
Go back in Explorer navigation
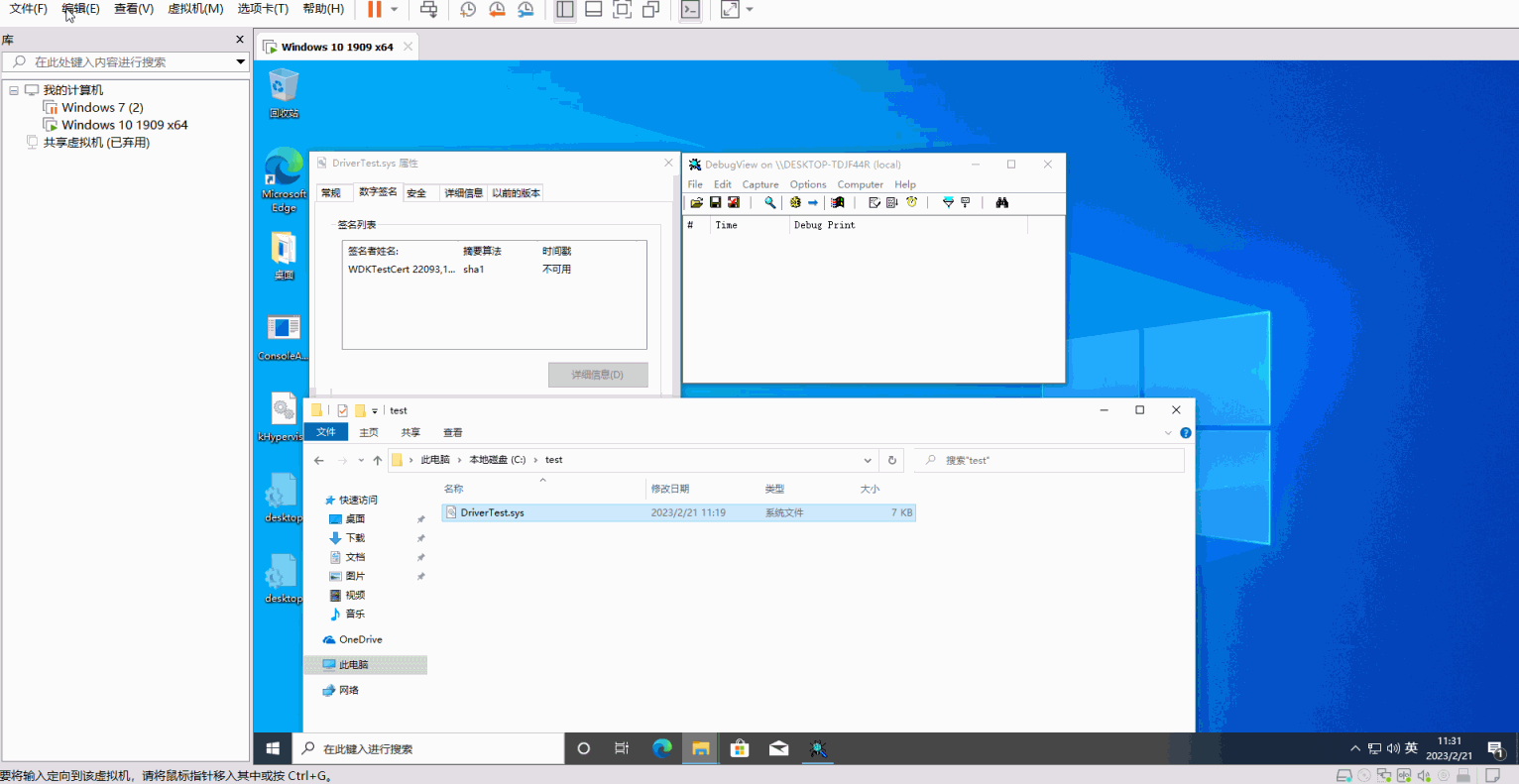point(319,460)
